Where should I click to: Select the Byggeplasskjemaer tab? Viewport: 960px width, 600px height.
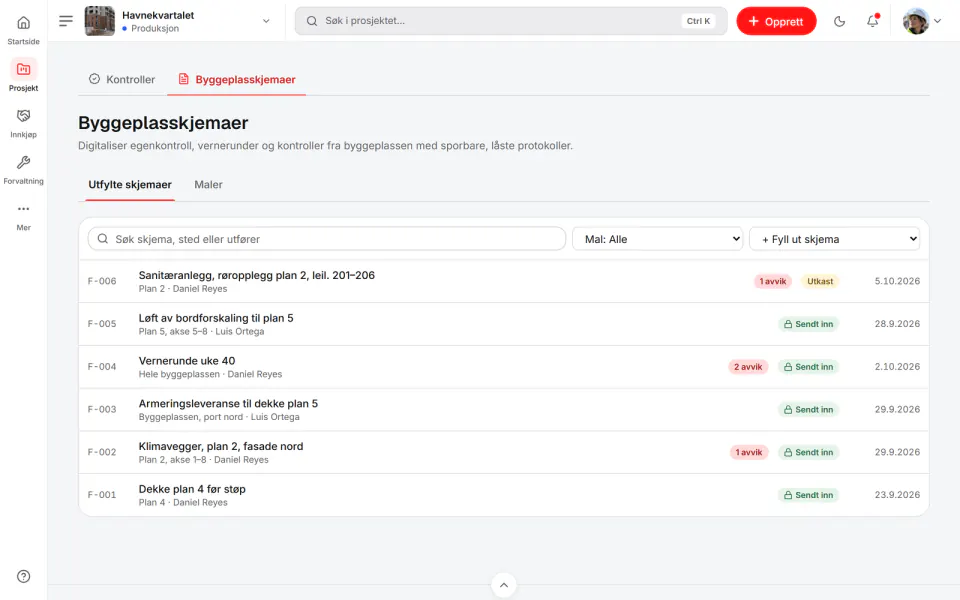236,80
